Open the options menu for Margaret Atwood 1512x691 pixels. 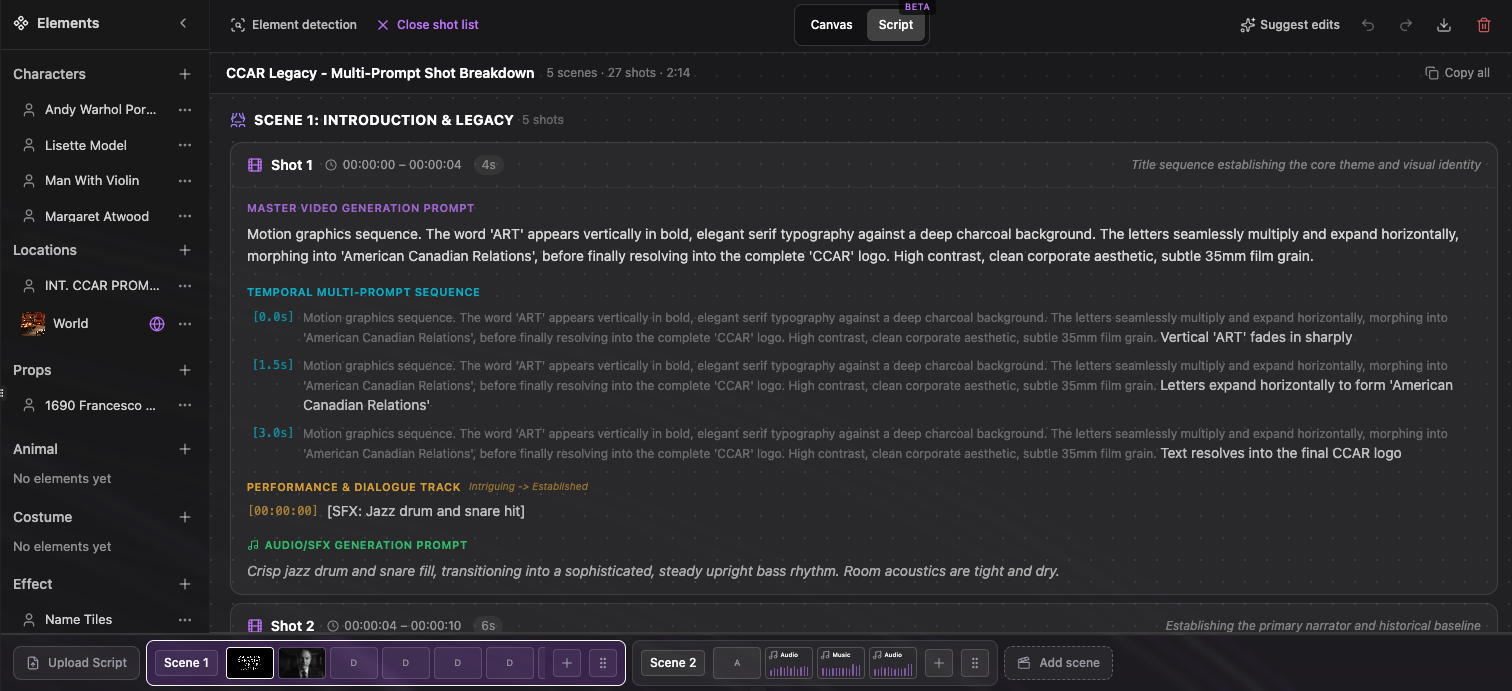coord(184,216)
